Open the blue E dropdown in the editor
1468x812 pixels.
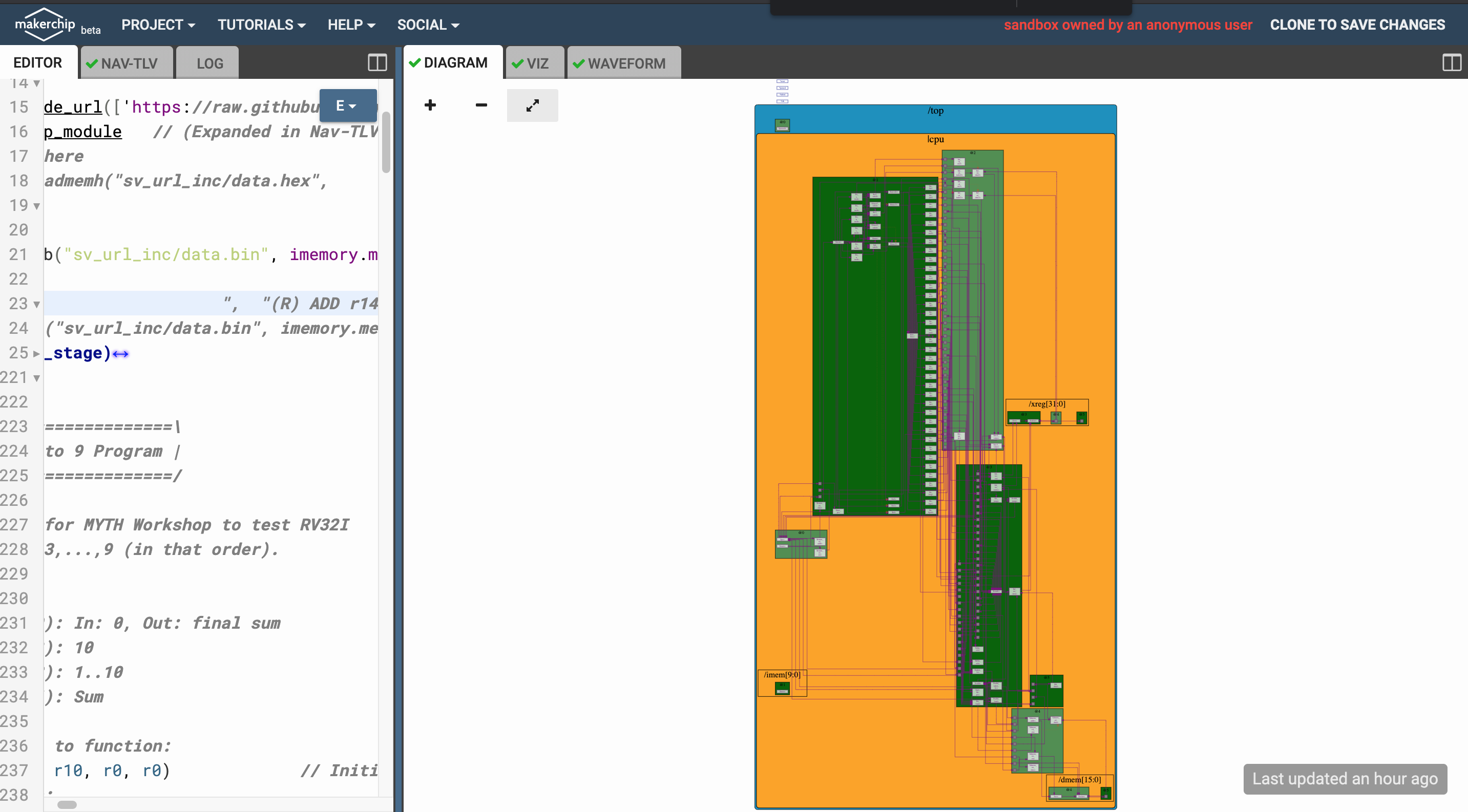[348, 105]
